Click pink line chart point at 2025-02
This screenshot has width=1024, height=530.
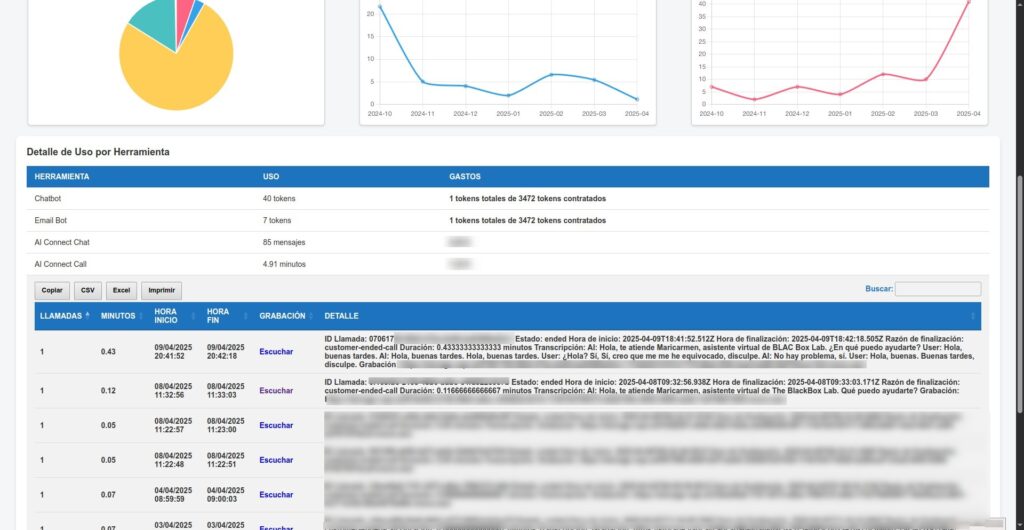882,74
